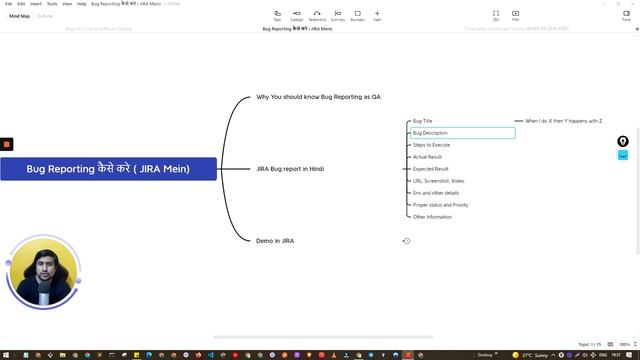Screen dimensions: 640x360
Task: Click the active Xmind taskbar icon
Action: click(408, 355)
